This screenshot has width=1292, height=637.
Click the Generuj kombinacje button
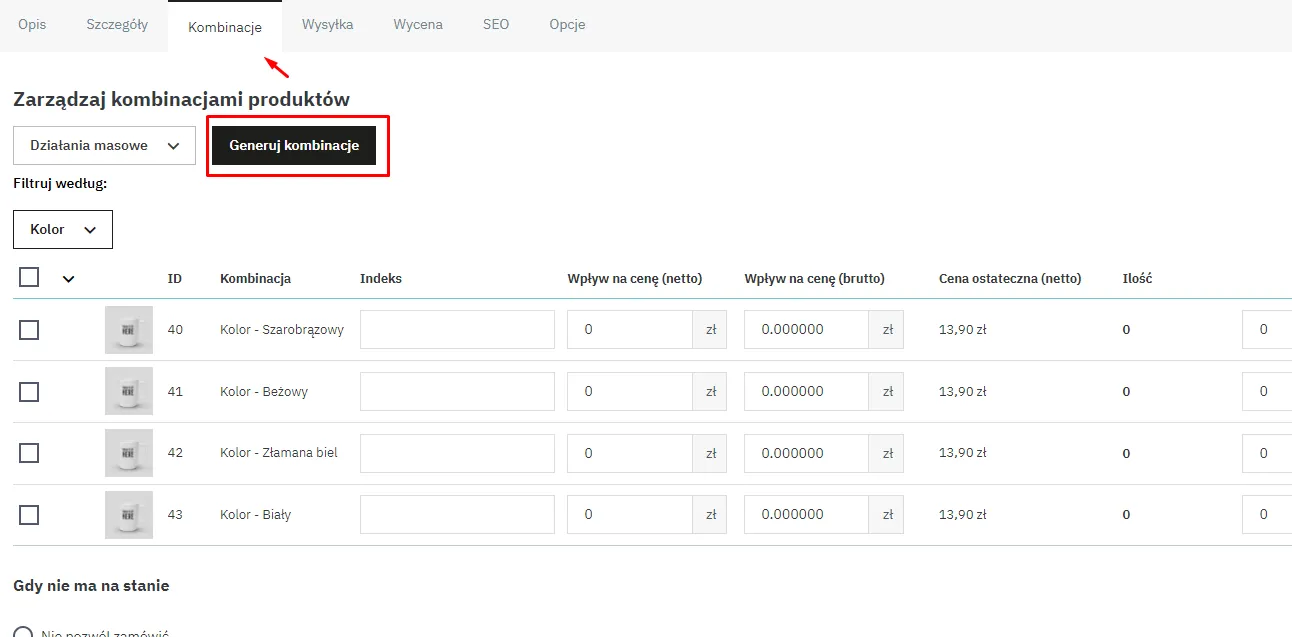click(x=294, y=146)
